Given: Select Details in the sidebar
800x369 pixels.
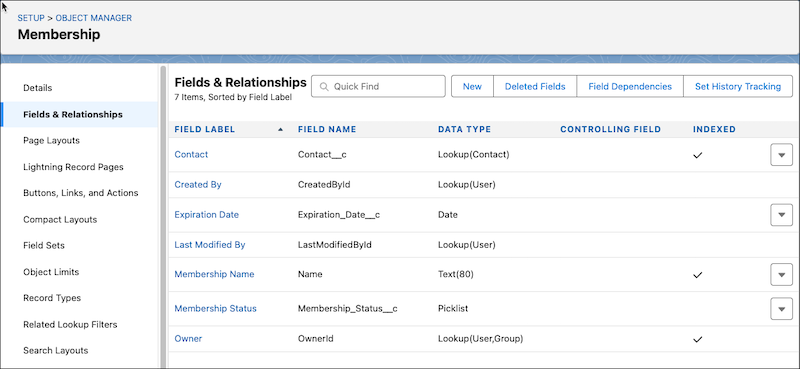Looking at the screenshot, I should (38, 88).
